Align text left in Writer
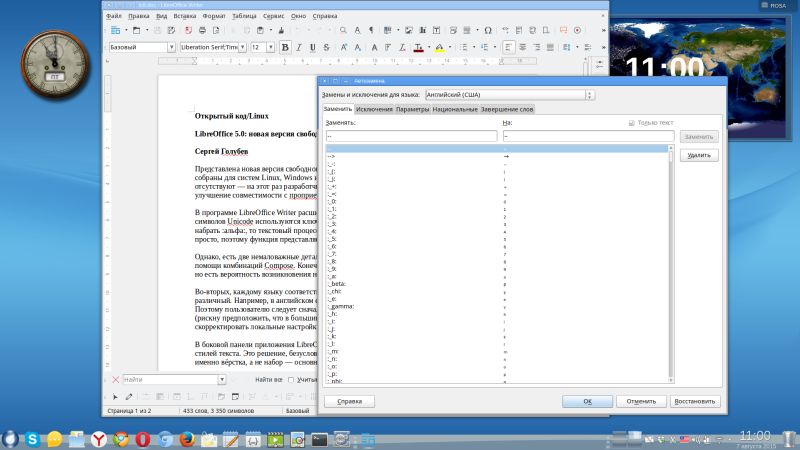 tap(508, 47)
